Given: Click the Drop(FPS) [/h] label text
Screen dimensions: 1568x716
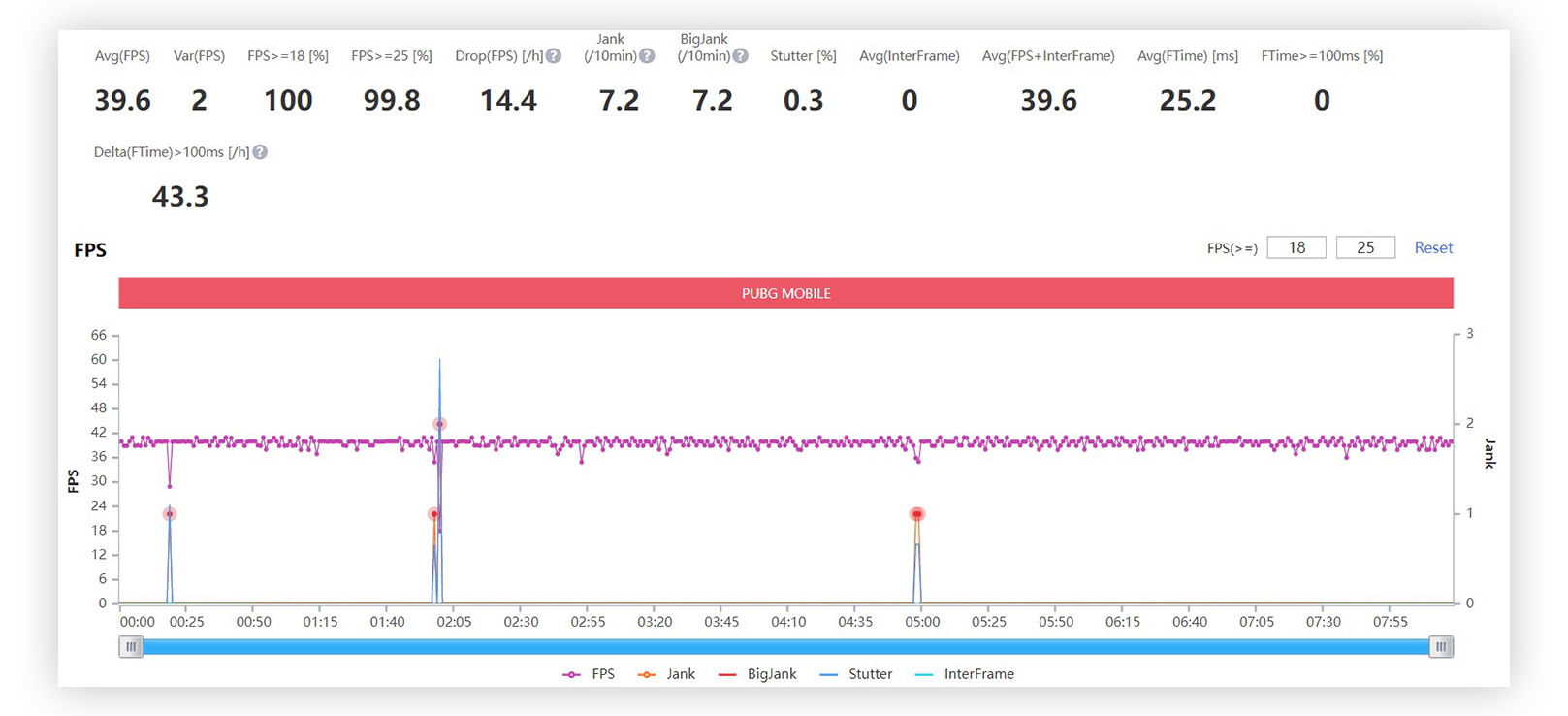Looking at the screenshot, I should pos(499,56).
